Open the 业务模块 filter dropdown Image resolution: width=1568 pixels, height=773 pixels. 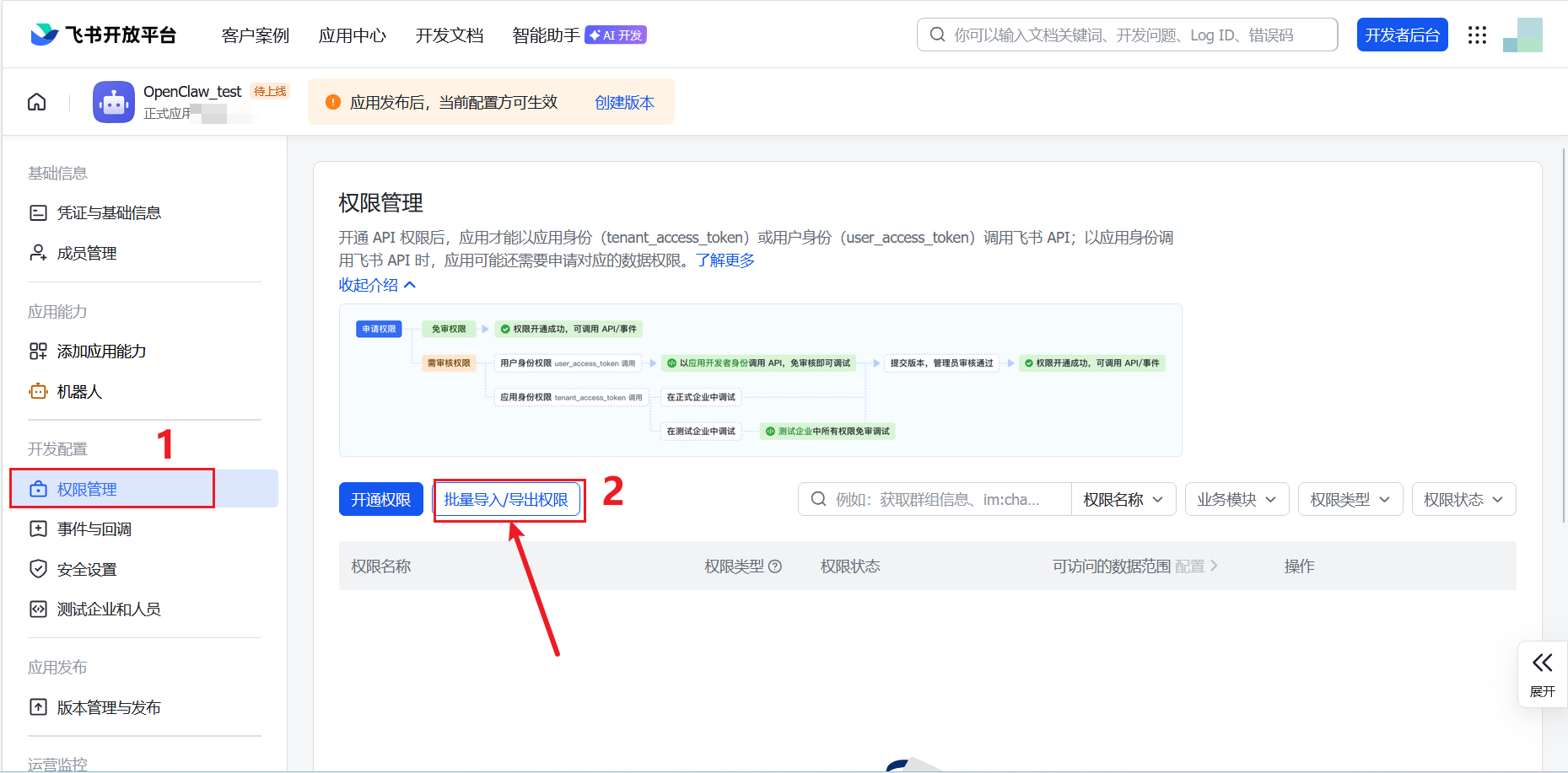[1237, 499]
